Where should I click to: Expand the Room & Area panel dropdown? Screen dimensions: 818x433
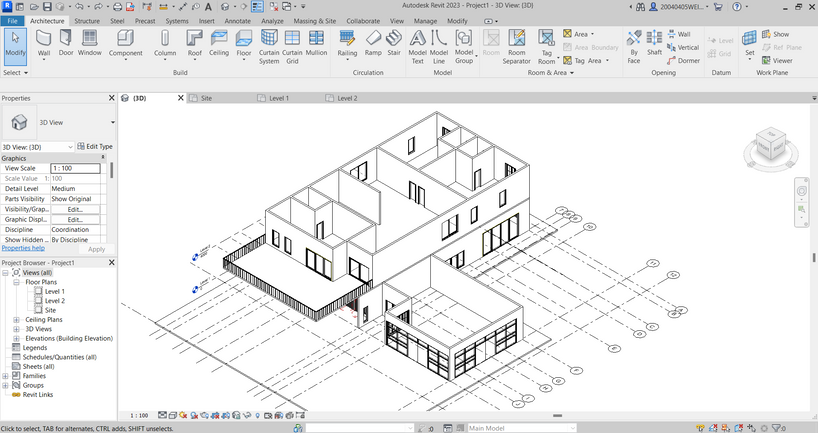pos(550,73)
